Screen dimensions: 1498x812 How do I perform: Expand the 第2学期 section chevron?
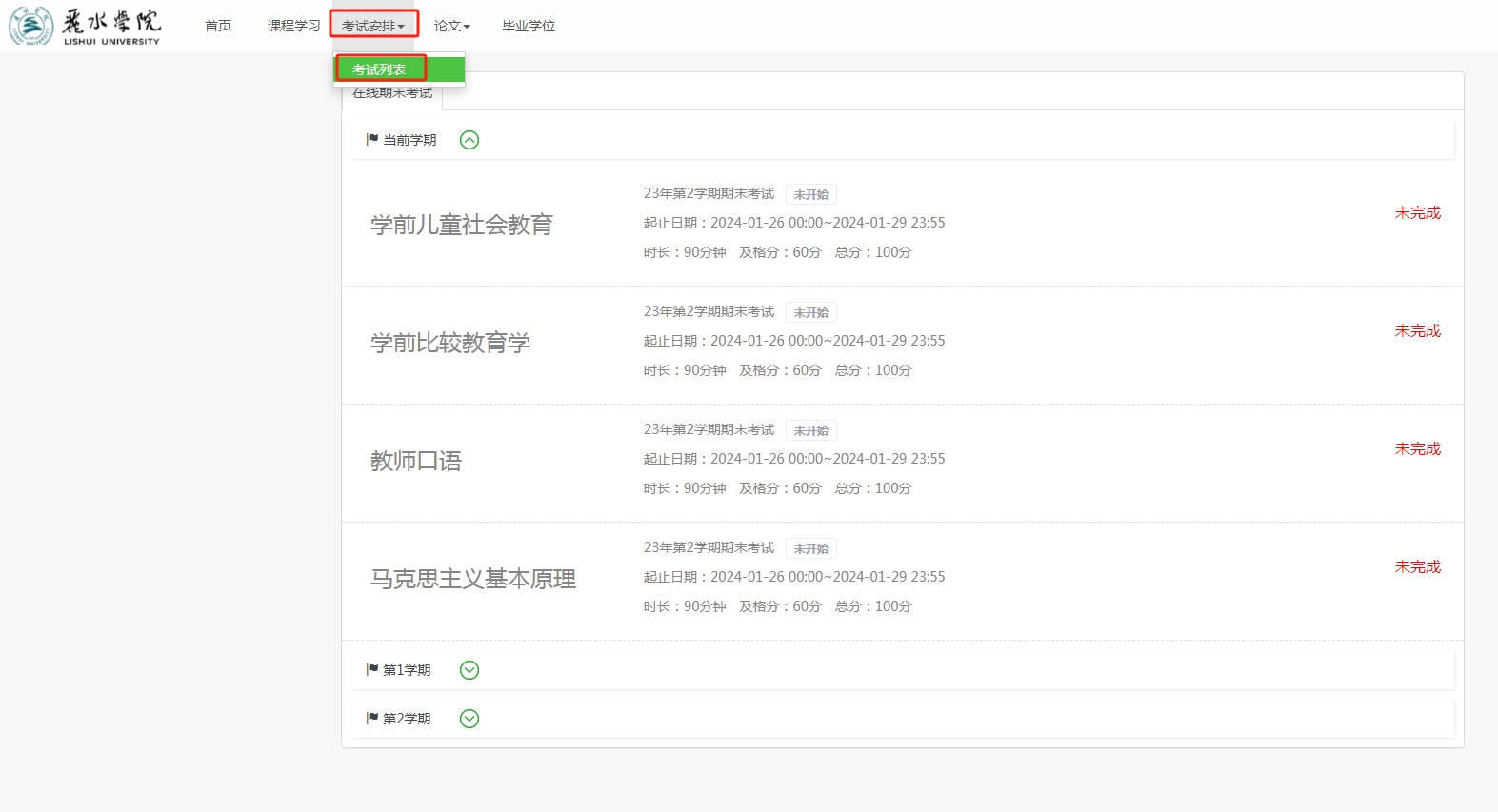(469, 719)
